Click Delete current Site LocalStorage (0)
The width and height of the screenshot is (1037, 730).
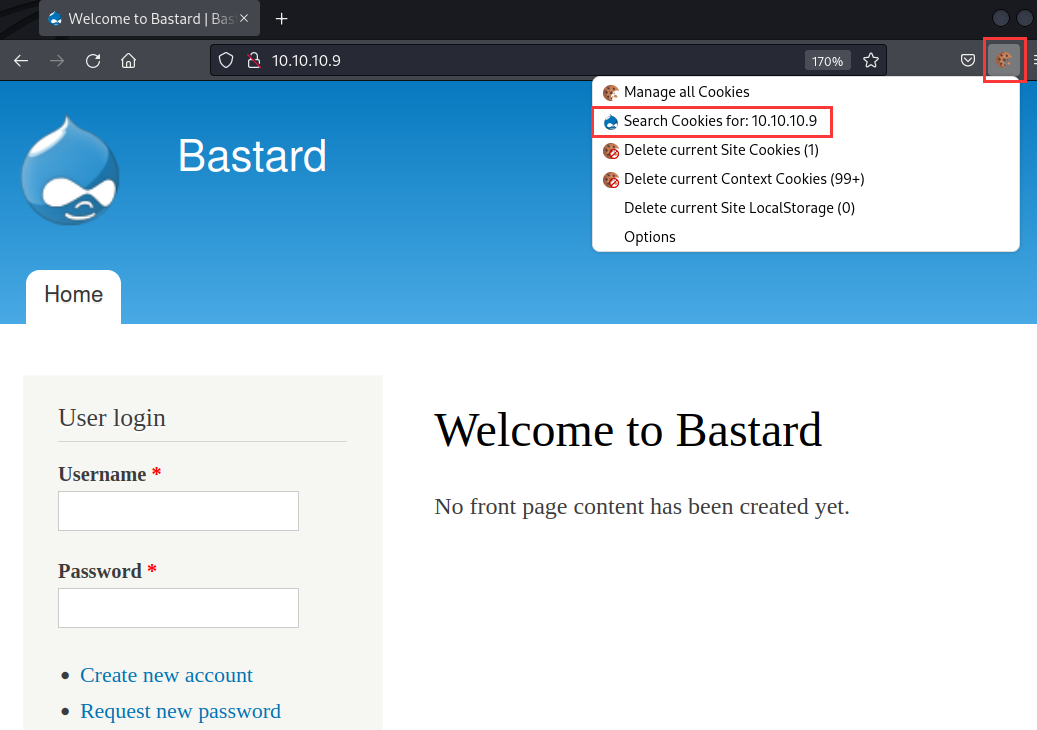click(739, 208)
